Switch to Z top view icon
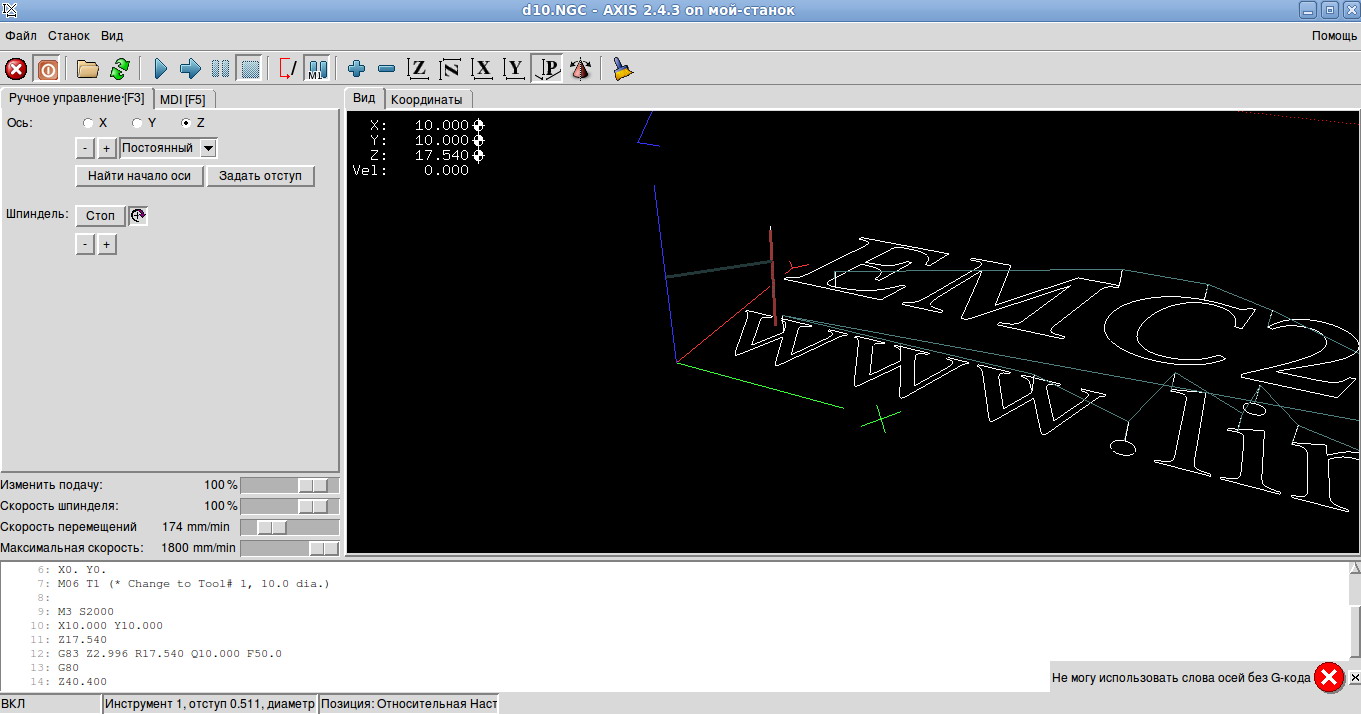 419,69
